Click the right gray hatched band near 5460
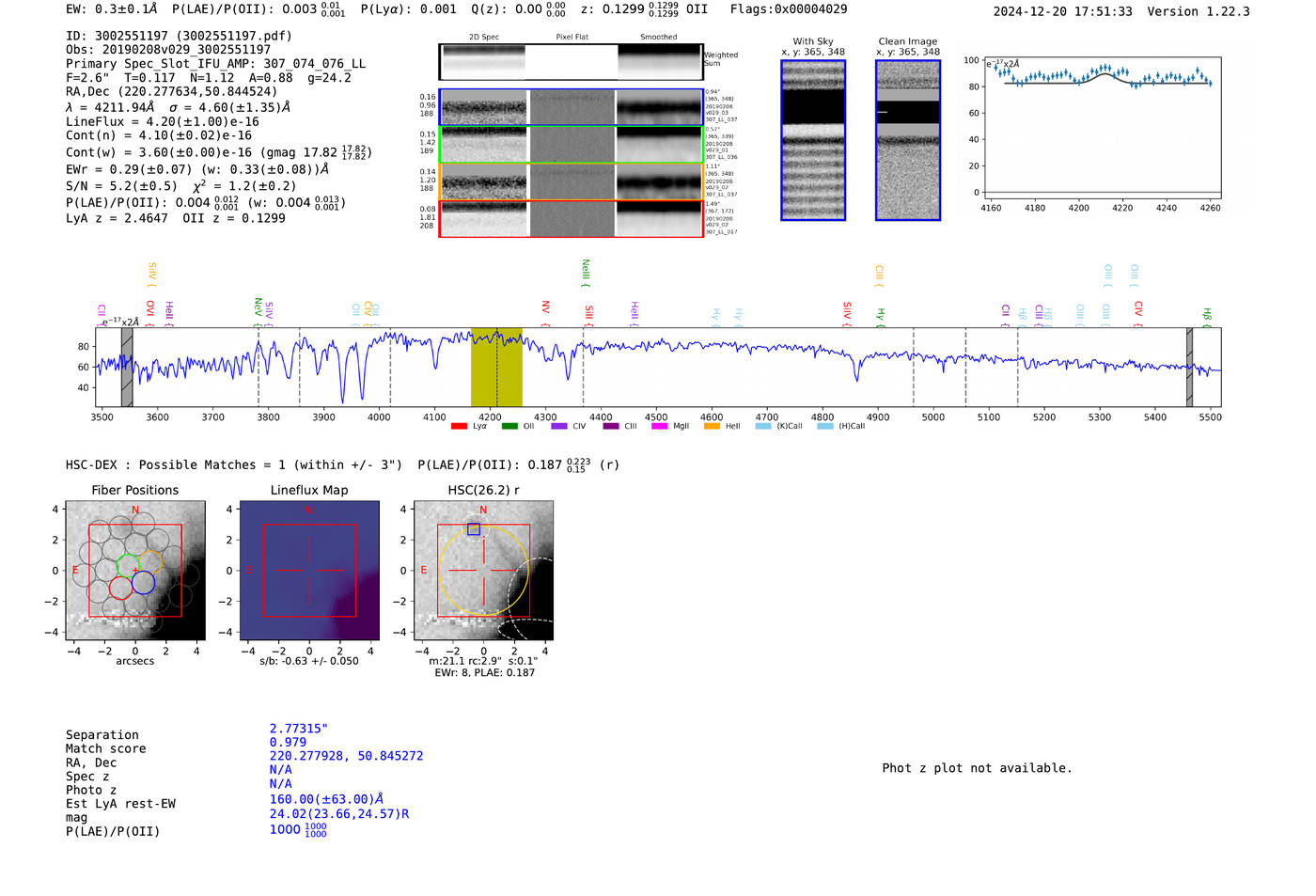This screenshot has width=1316, height=896. [x=1189, y=368]
